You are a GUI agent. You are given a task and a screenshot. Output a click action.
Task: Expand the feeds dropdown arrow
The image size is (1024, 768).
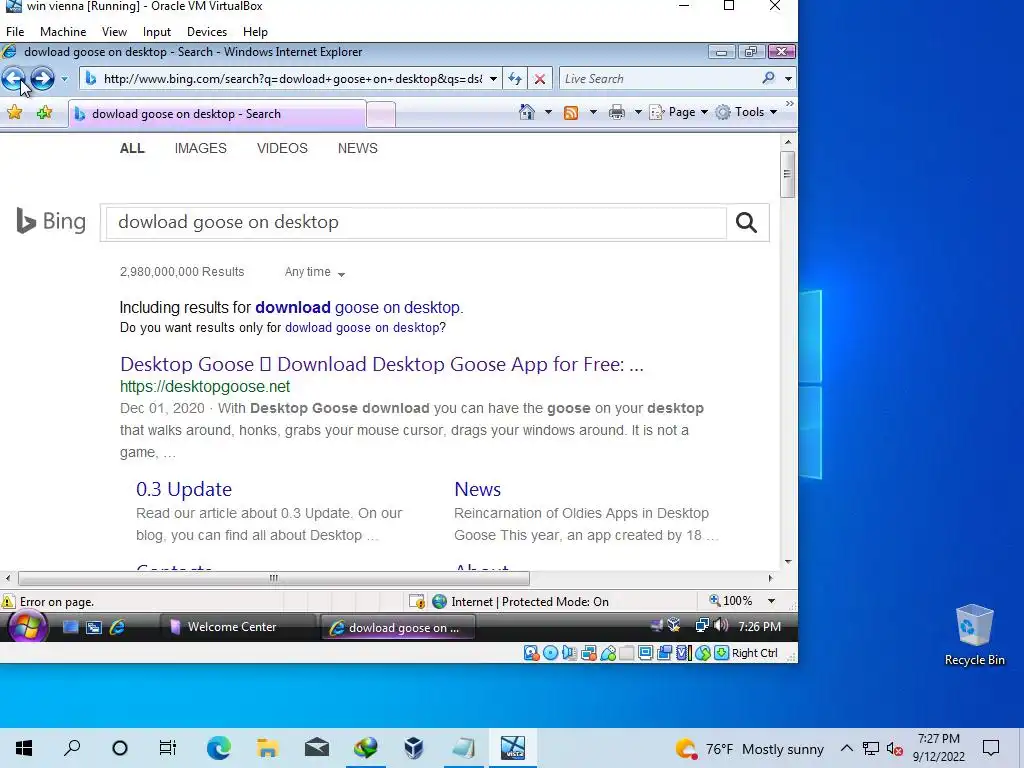coord(593,112)
